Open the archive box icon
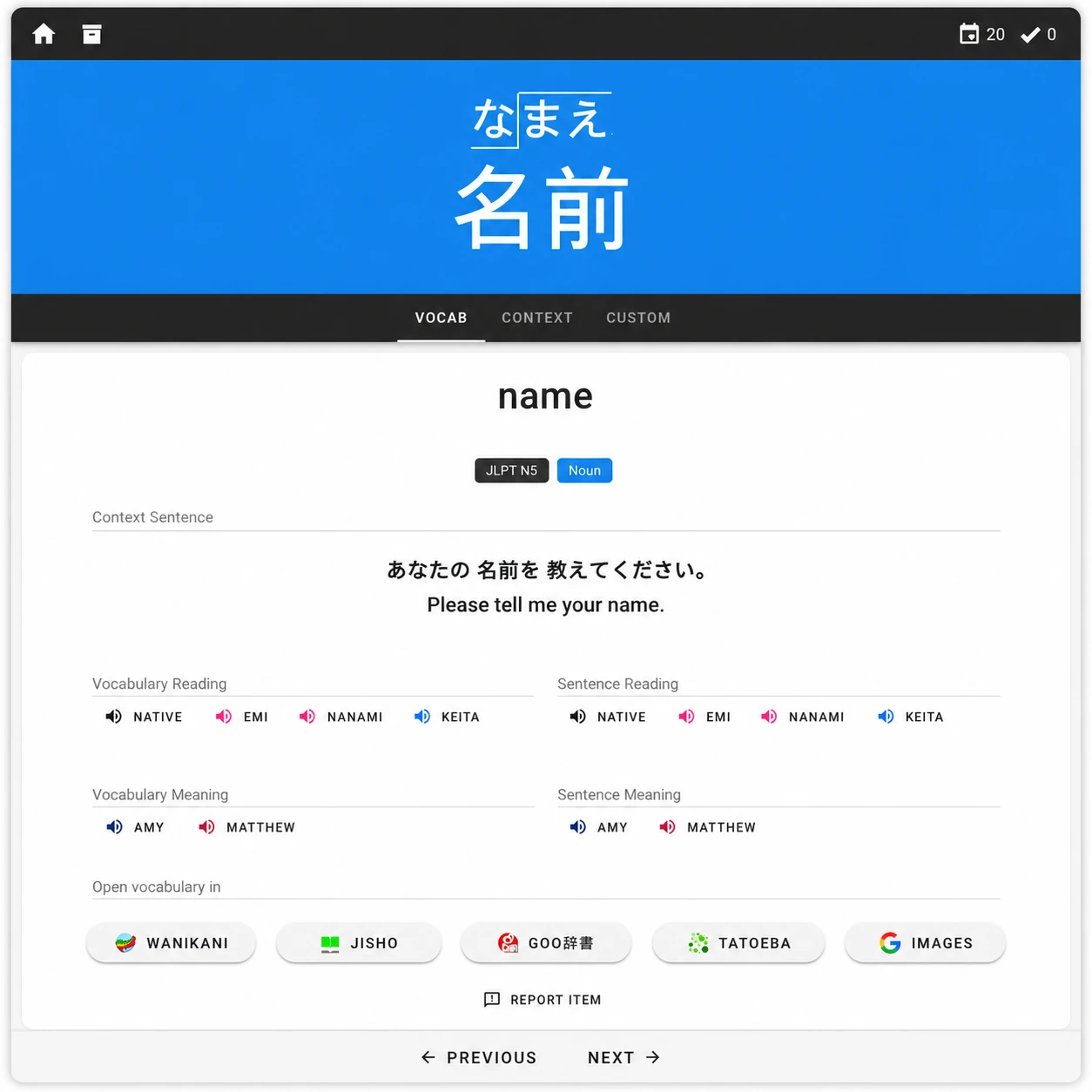The width and height of the screenshot is (1092, 1092). click(x=91, y=34)
